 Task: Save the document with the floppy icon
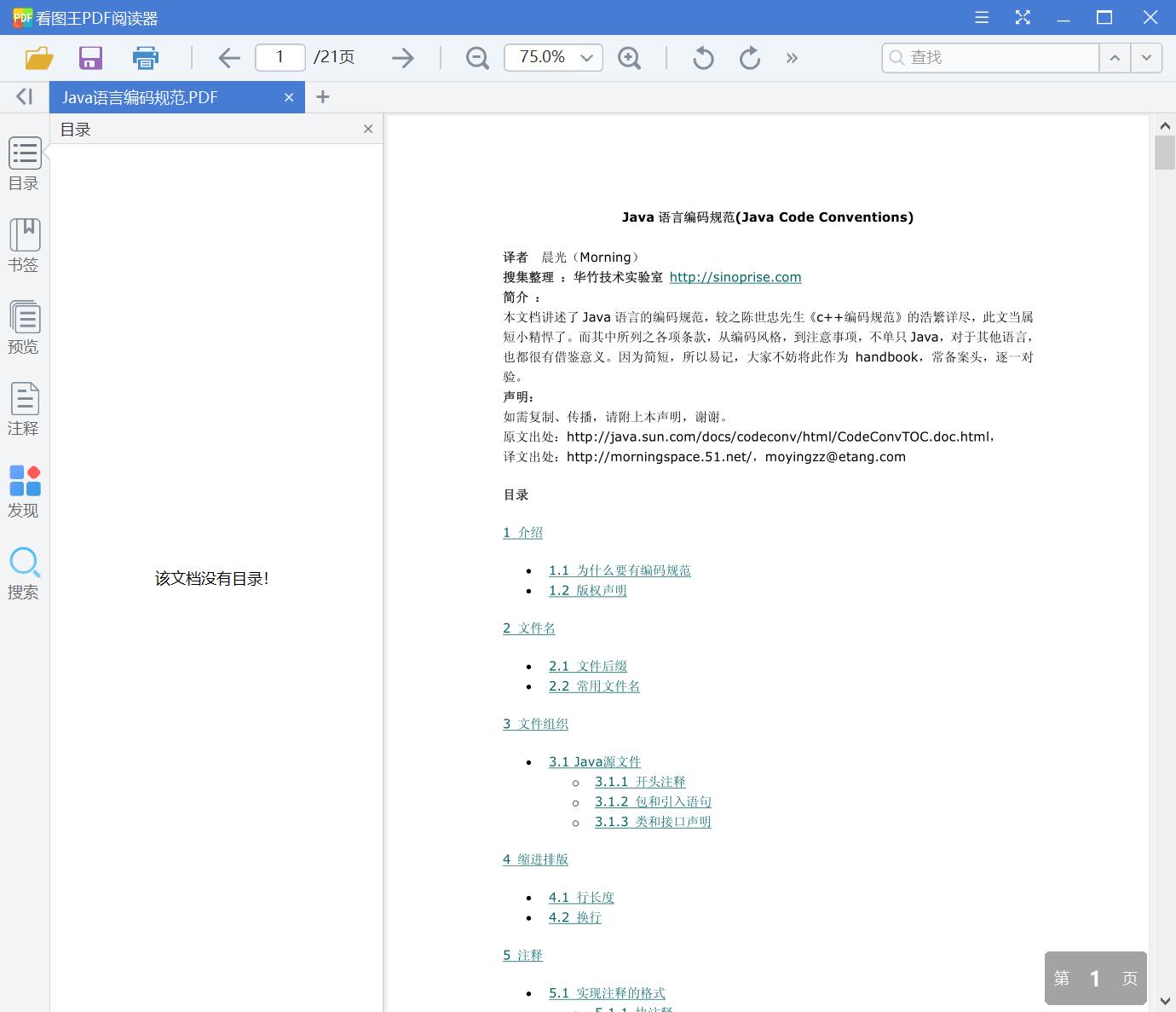click(x=90, y=58)
